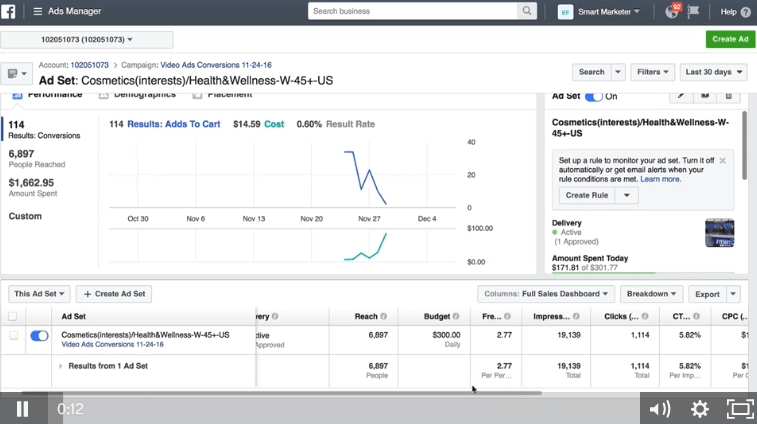Open video settings gear
Screen dimensions: 757x424
point(700,409)
